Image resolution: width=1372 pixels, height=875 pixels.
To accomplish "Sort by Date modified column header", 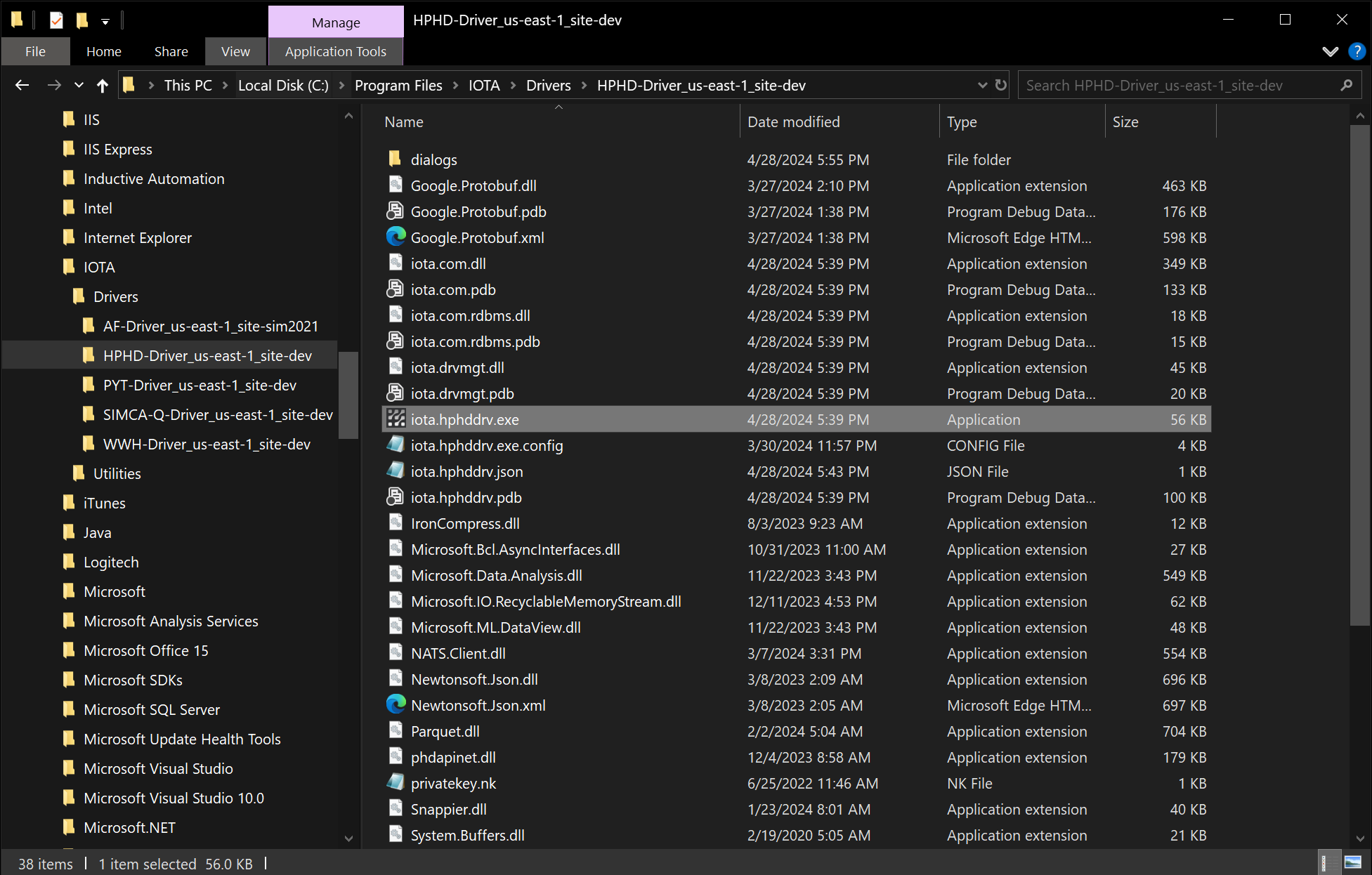I will 839,121.
